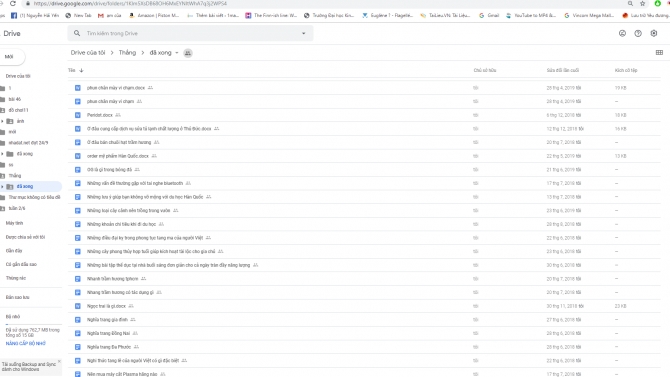670x377 pixels.
Task: Click shared icon beside 'Peridot.docx'
Action: 118,115
